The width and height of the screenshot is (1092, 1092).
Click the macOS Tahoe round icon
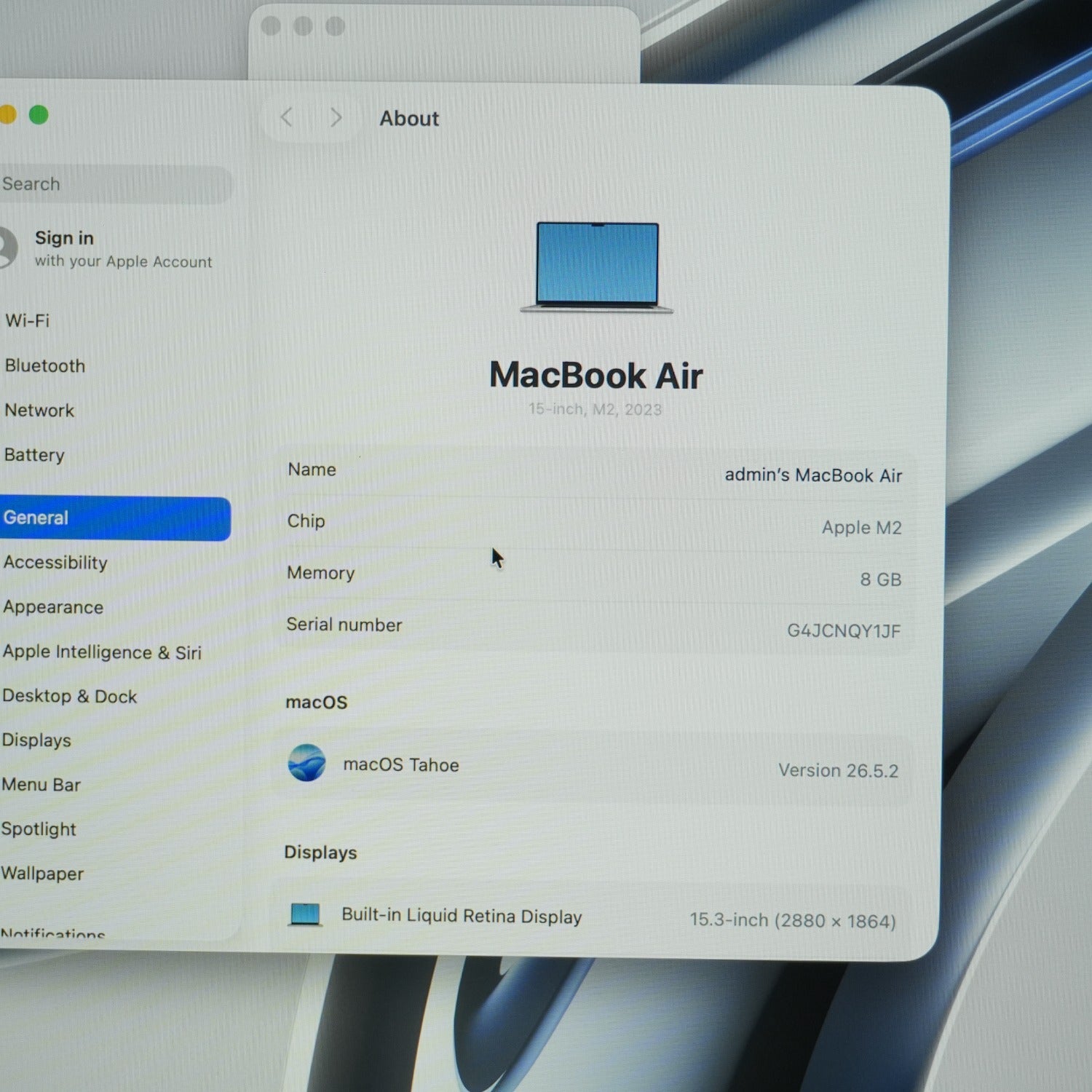(x=306, y=763)
